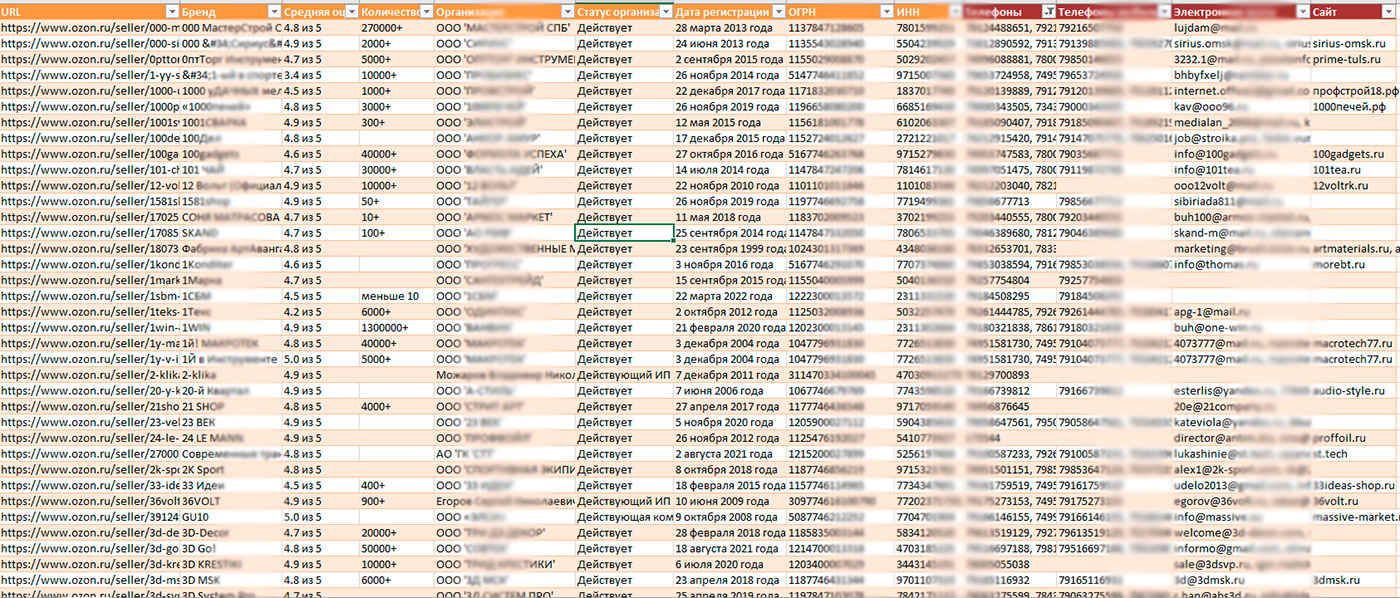Select the email cell apg-1@mail.ru
This screenshot has width=1400, height=598.
pos(1240,311)
